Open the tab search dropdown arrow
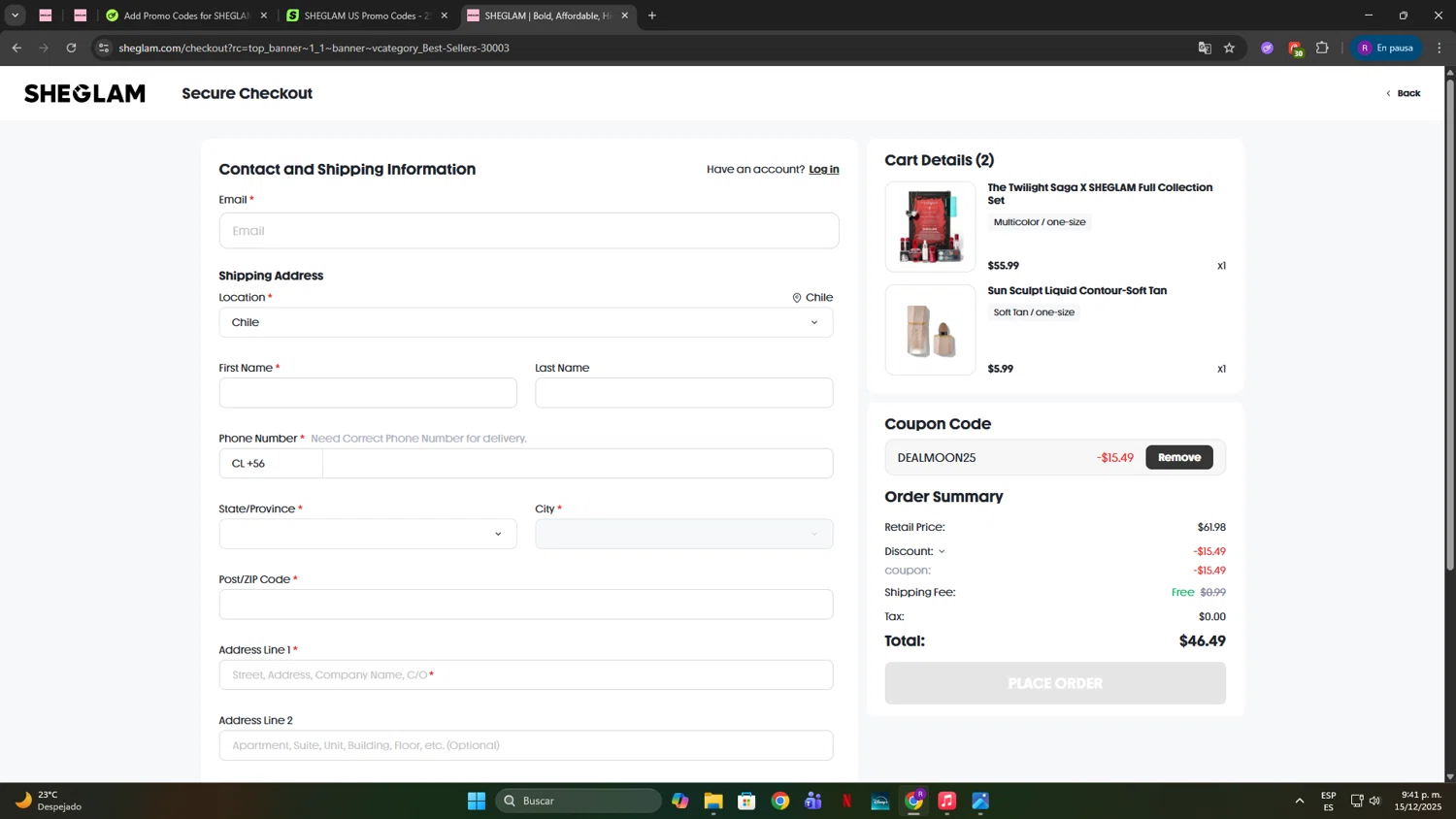This screenshot has width=1456, height=819. pos(15,16)
